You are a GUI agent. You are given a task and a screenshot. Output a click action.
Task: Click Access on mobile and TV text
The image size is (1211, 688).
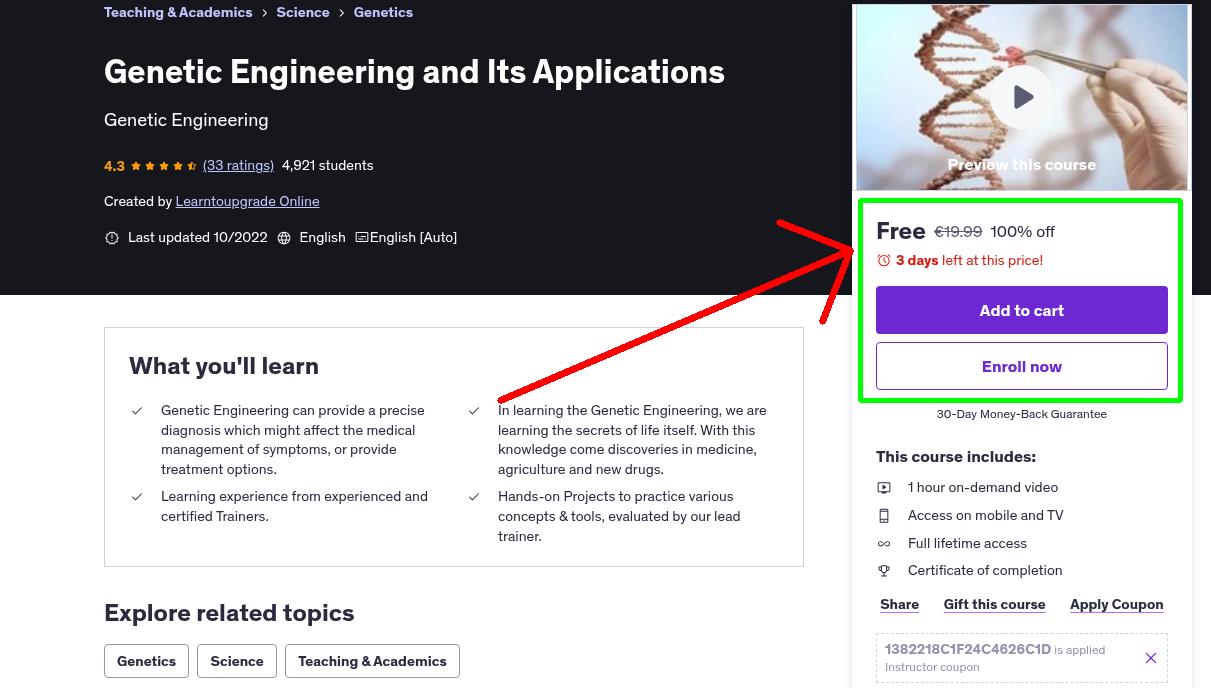(986, 516)
